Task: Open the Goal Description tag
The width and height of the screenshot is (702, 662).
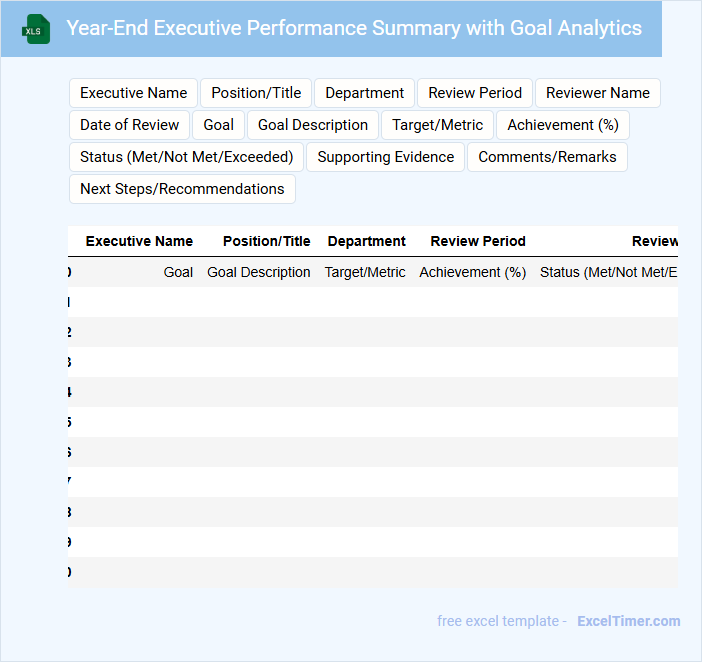Action: coord(313,125)
